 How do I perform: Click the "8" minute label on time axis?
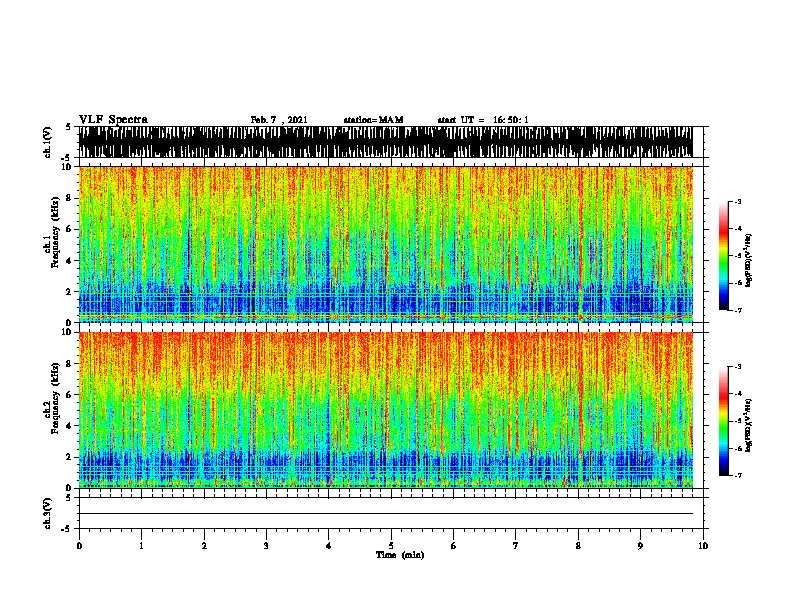pos(578,546)
